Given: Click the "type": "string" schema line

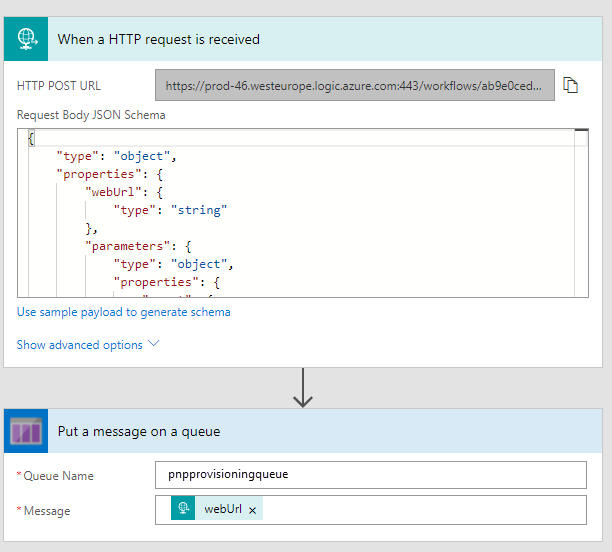Looking at the screenshot, I should pos(170,210).
